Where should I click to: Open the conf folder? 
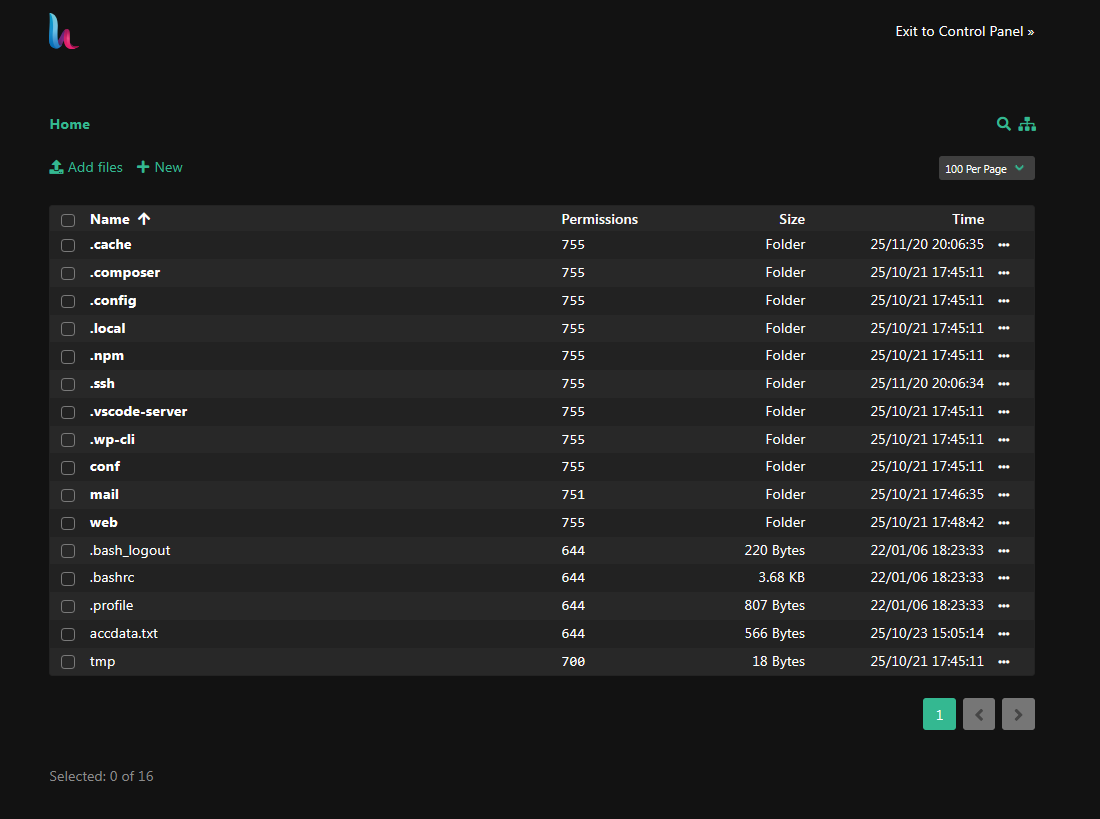(x=105, y=467)
